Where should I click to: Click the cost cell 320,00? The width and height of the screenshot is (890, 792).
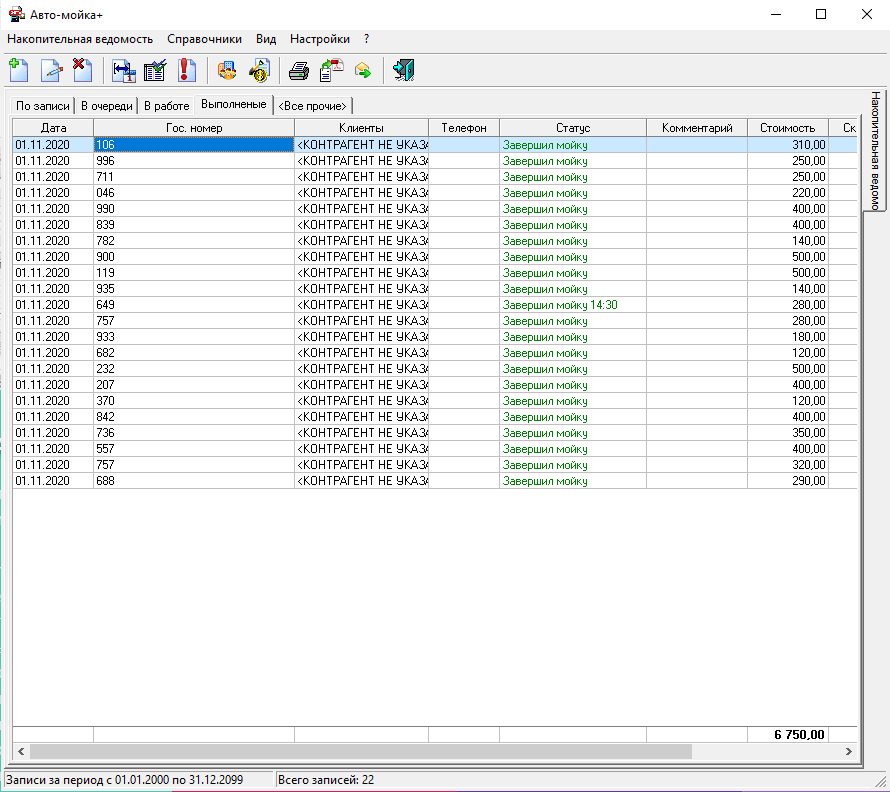point(788,465)
